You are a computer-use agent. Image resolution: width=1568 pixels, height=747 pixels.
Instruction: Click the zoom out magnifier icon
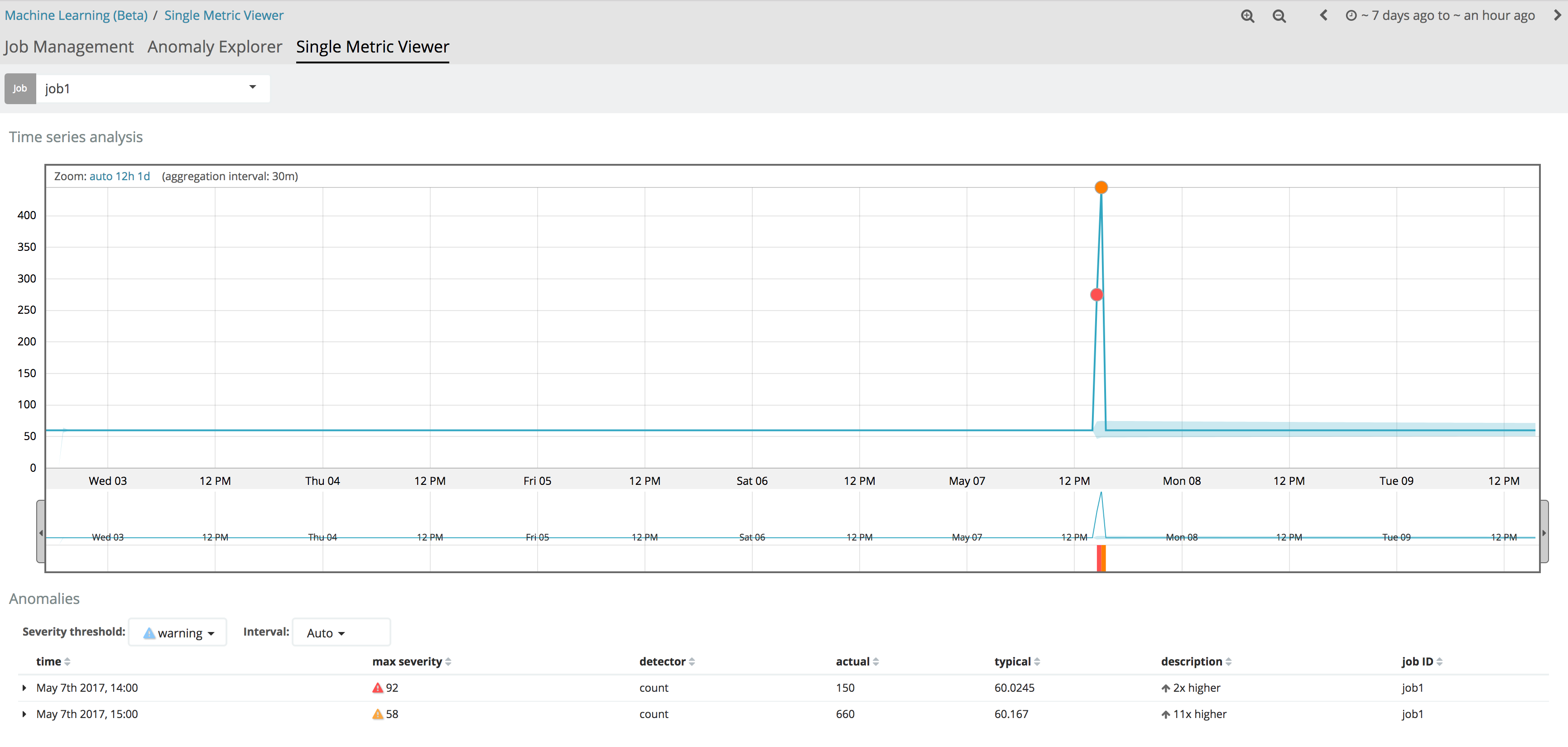[1279, 16]
